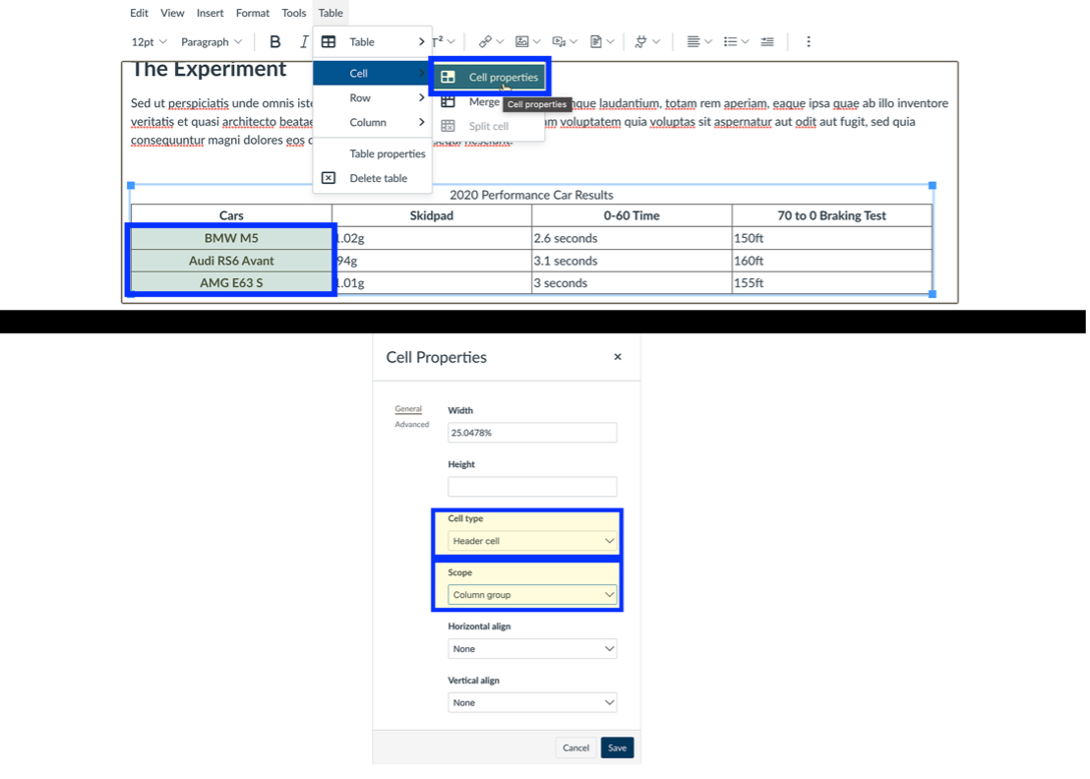This screenshot has height=779, width=1090.
Task: Click the BMW M5 cell
Action: point(231,238)
